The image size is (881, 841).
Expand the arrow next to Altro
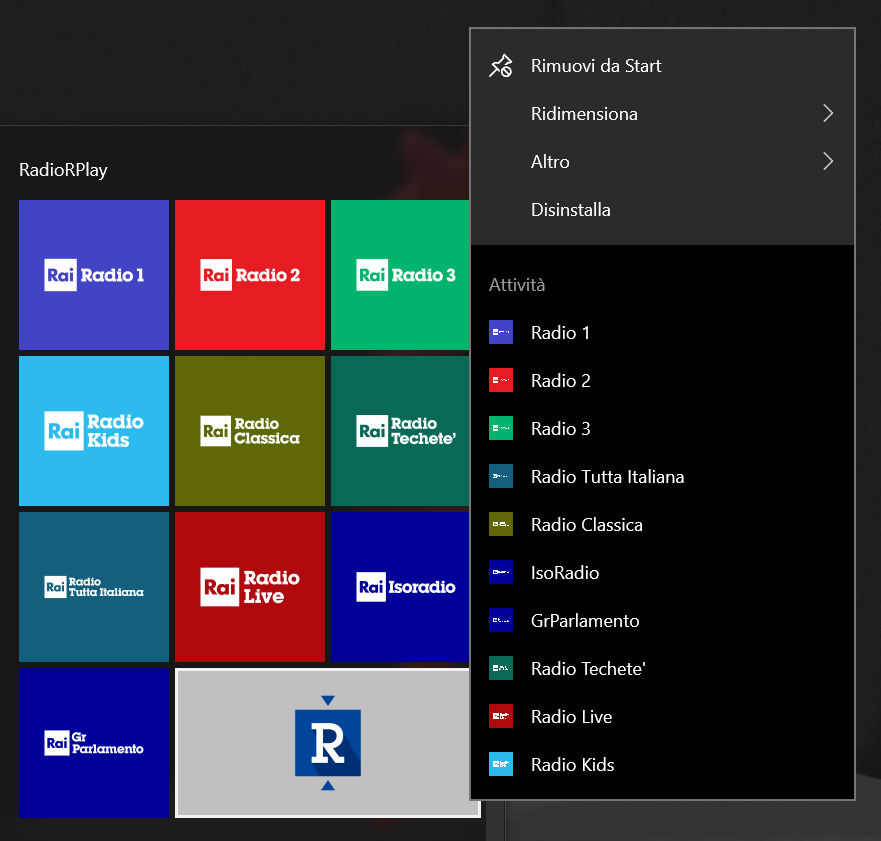pos(828,162)
